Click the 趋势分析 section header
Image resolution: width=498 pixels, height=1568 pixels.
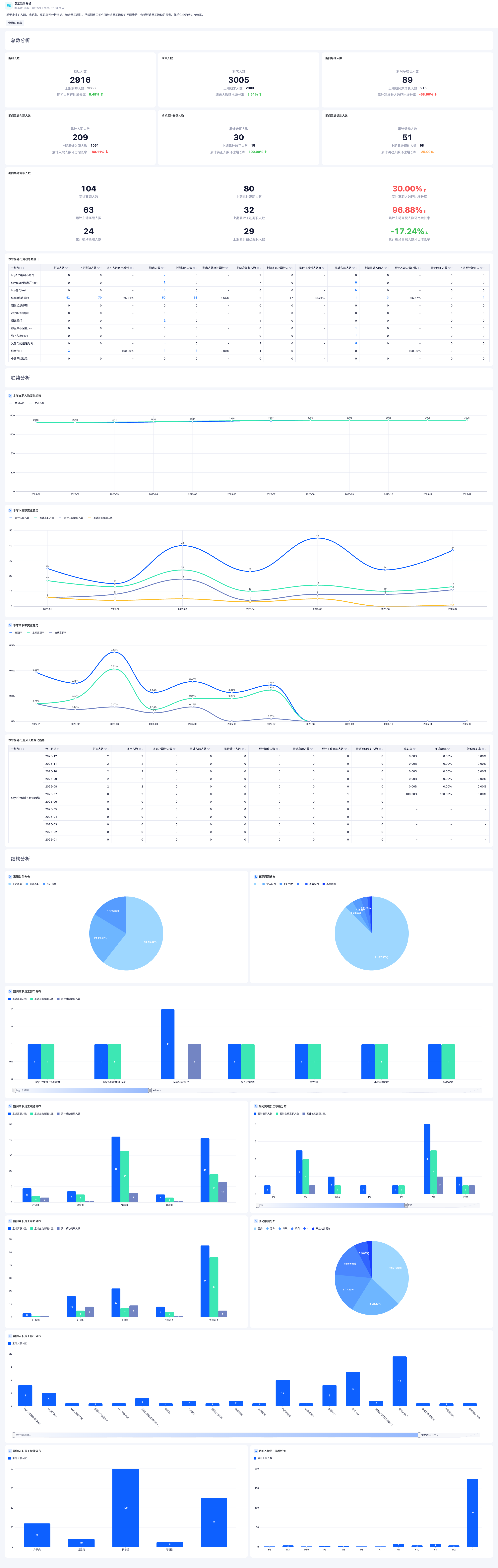point(20,378)
